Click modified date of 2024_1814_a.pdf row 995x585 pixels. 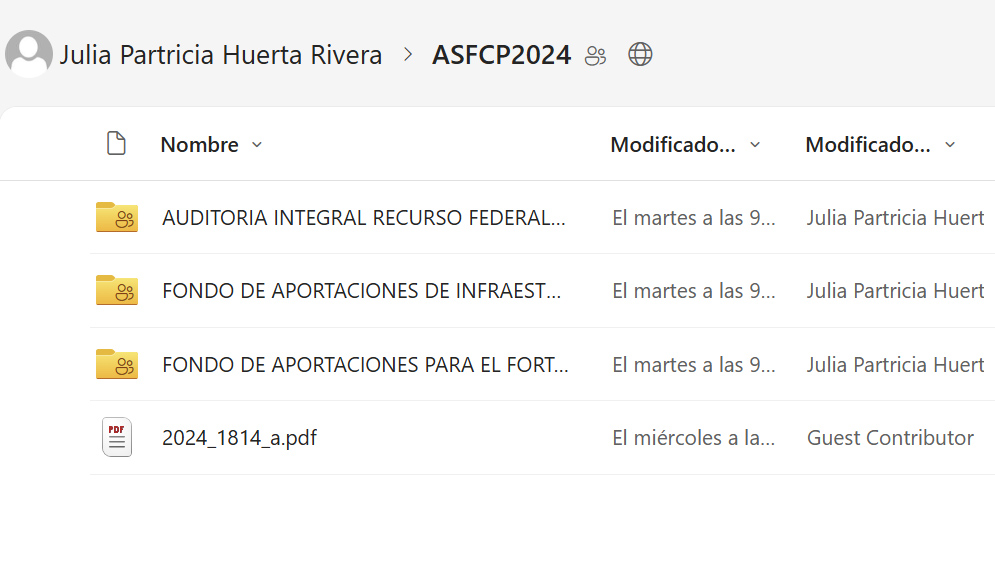tap(693, 438)
